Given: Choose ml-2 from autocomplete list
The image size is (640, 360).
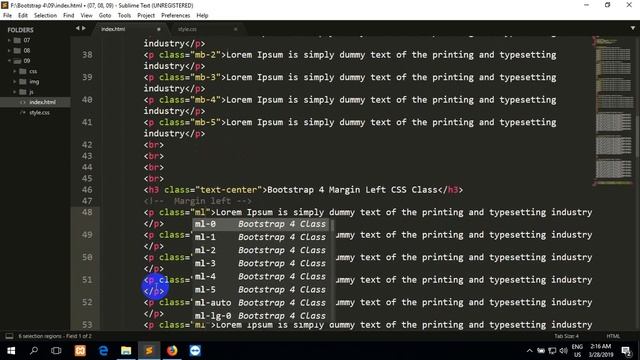Looking at the screenshot, I should click(x=261, y=250).
